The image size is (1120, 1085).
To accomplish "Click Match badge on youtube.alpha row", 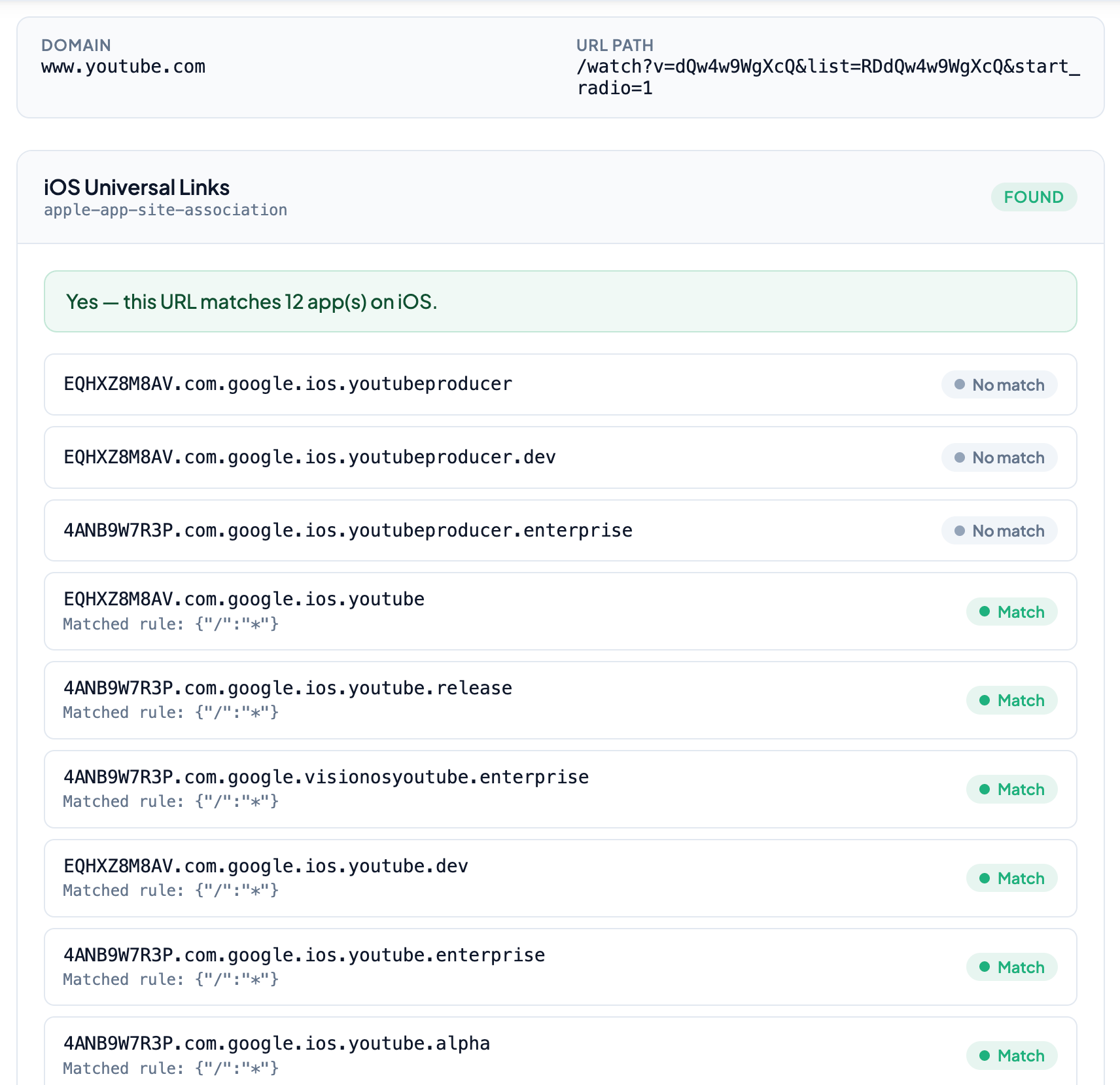I will (1012, 1056).
